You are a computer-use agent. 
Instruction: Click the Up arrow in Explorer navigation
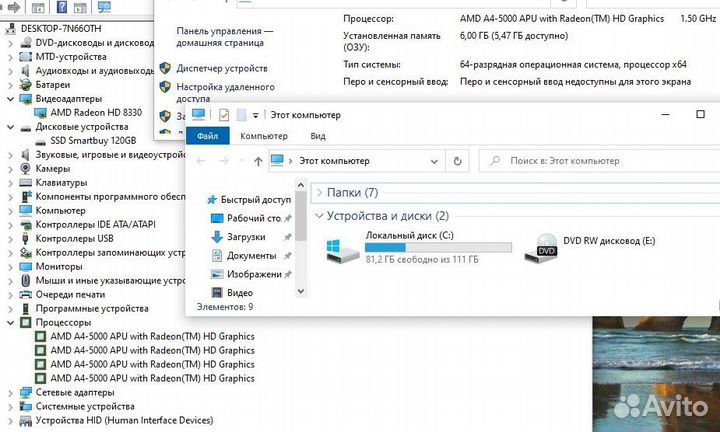[x=258, y=162]
